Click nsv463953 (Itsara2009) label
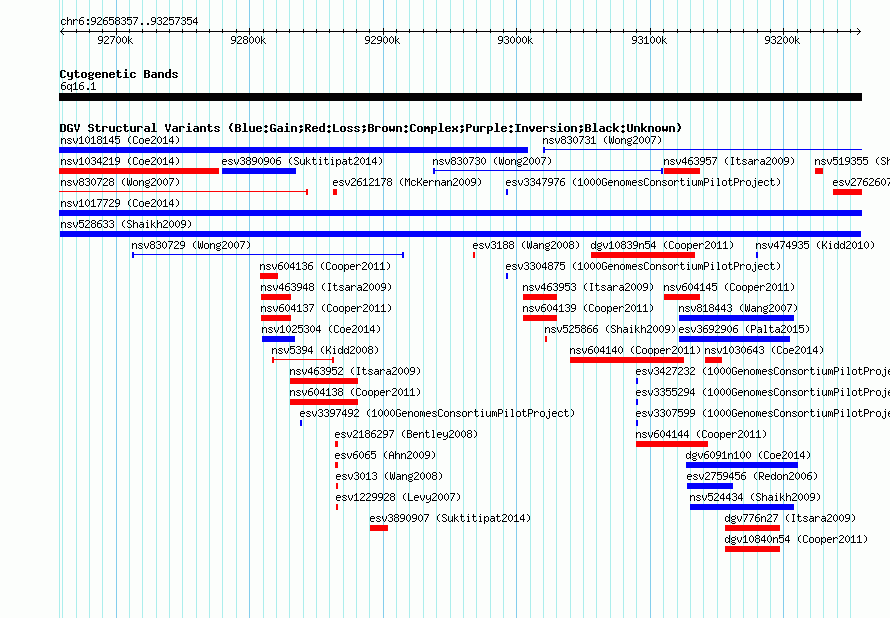Image resolution: width=890 pixels, height=618 pixels. [x=588, y=287]
